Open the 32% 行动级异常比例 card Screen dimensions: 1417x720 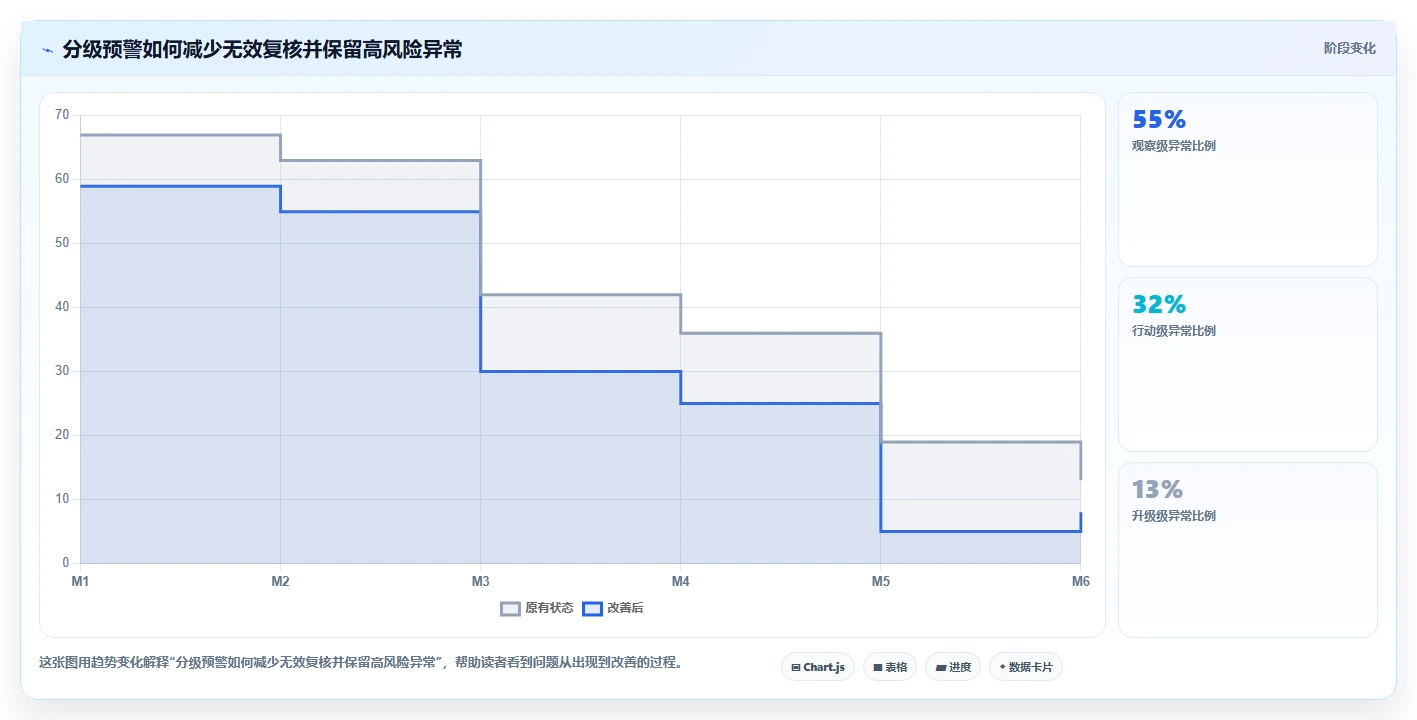click(1248, 364)
